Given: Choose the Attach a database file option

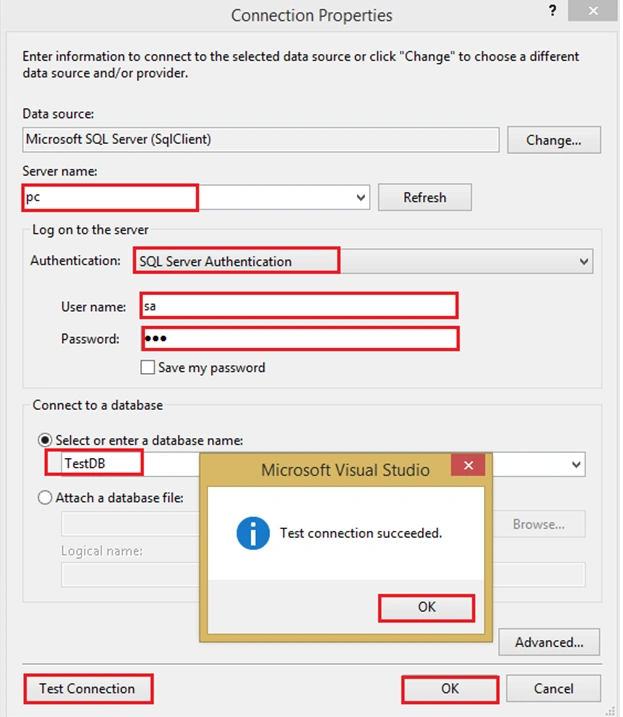Looking at the screenshot, I should pyautogui.click(x=45, y=497).
